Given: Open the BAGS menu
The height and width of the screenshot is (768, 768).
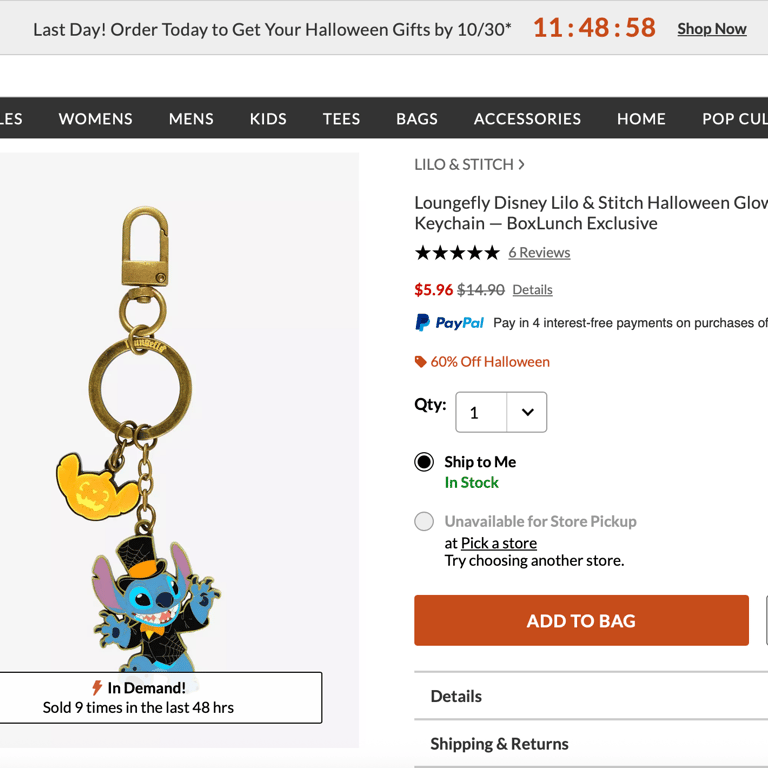Looking at the screenshot, I should (x=417, y=119).
